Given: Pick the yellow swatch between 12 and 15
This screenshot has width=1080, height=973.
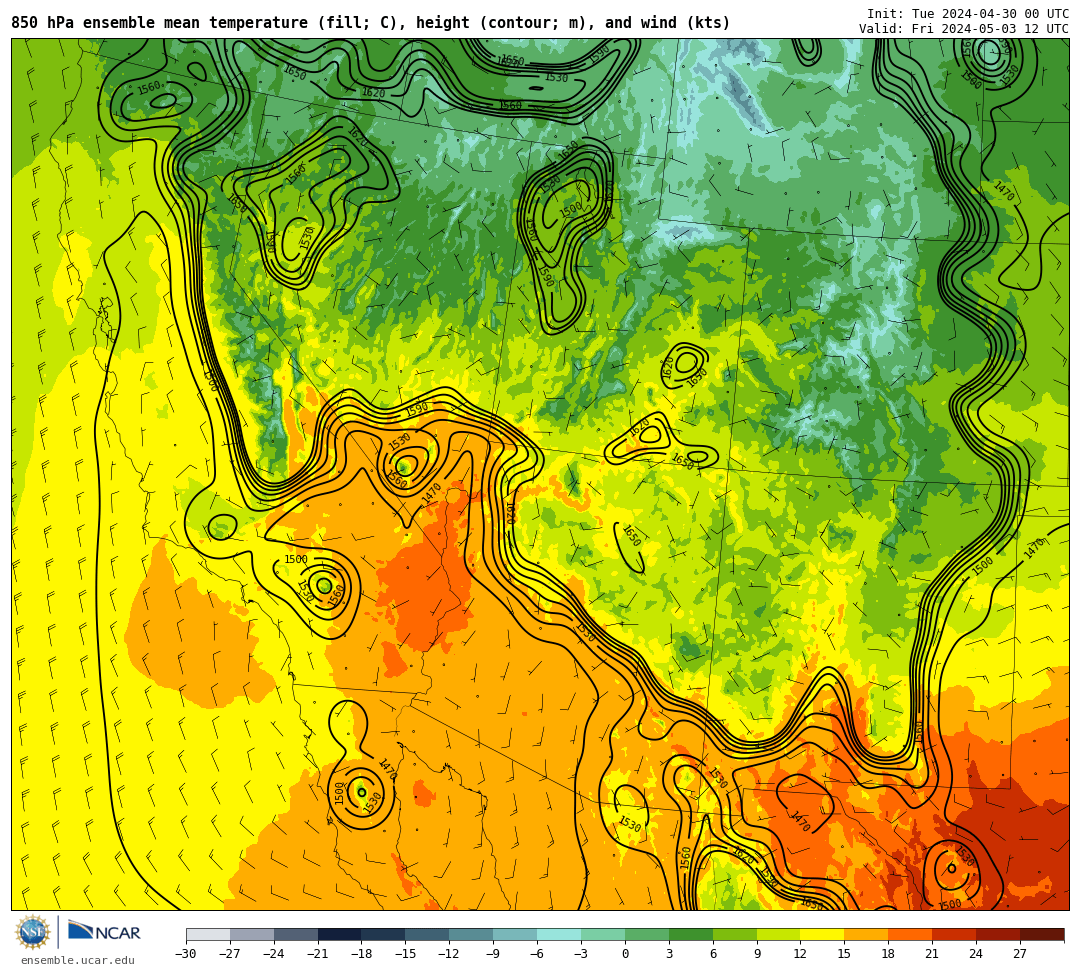Looking at the screenshot, I should coord(823,934).
